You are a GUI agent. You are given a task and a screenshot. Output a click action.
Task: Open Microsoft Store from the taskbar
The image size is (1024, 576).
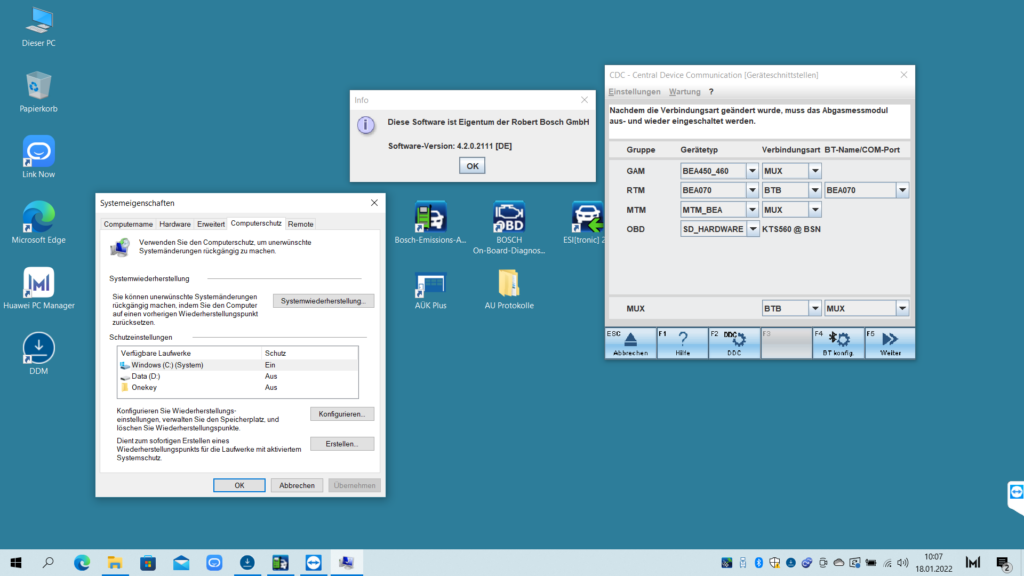pos(148,562)
